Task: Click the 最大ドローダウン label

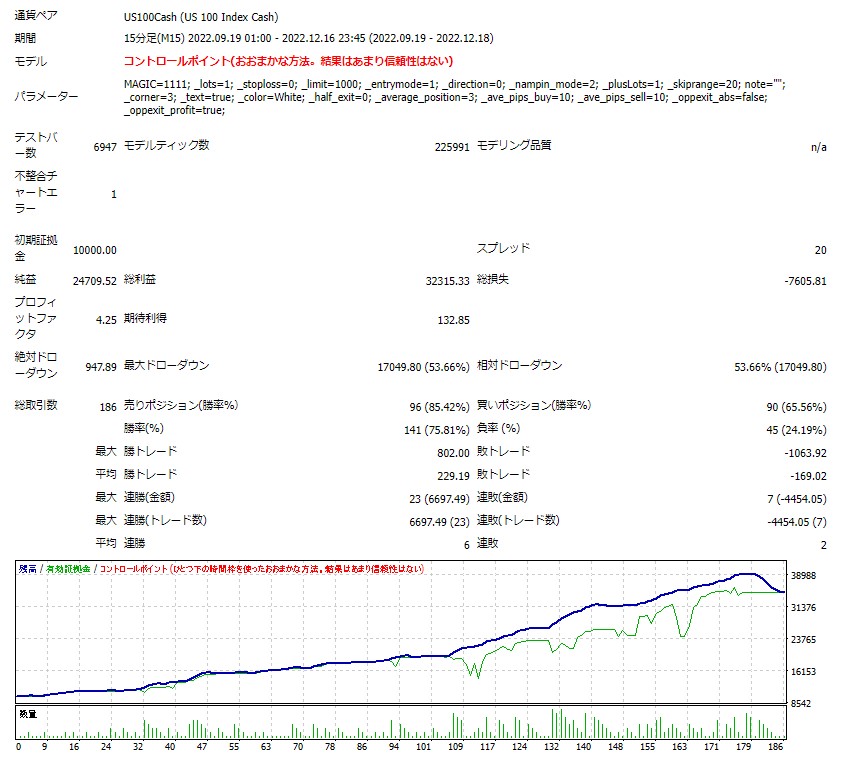Action: click(167, 365)
